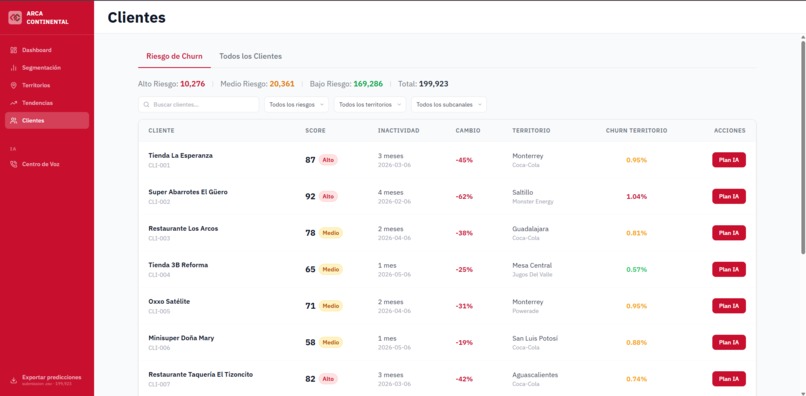This screenshot has width=806, height=396.
Task: Open the Todos los subcanales dropdown
Action: (x=449, y=104)
